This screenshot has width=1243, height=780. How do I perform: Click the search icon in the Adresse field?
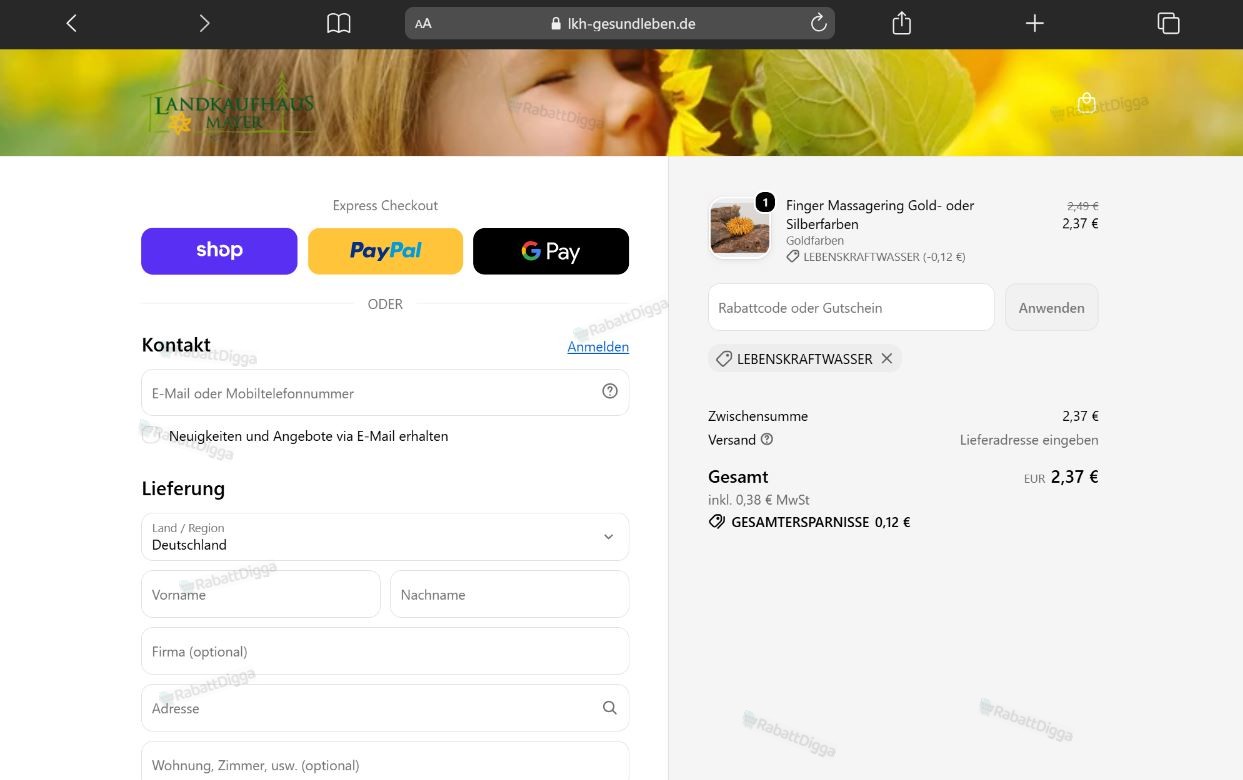tap(610, 707)
